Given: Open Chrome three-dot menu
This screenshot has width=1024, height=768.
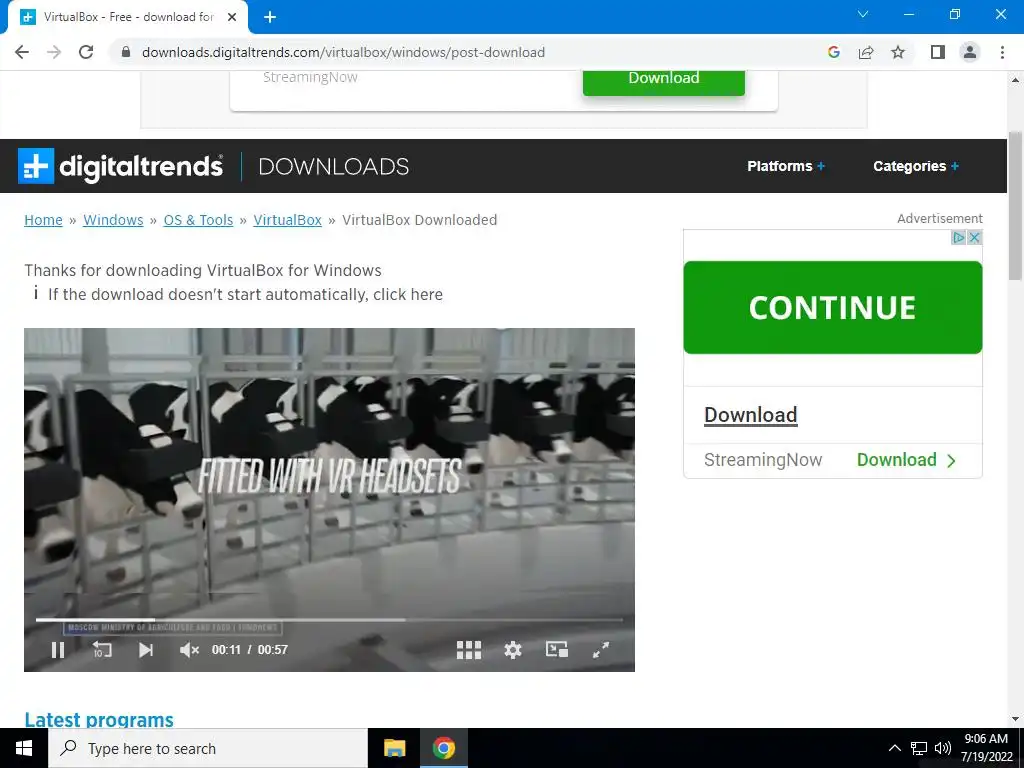Looking at the screenshot, I should tap(1002, 52).
